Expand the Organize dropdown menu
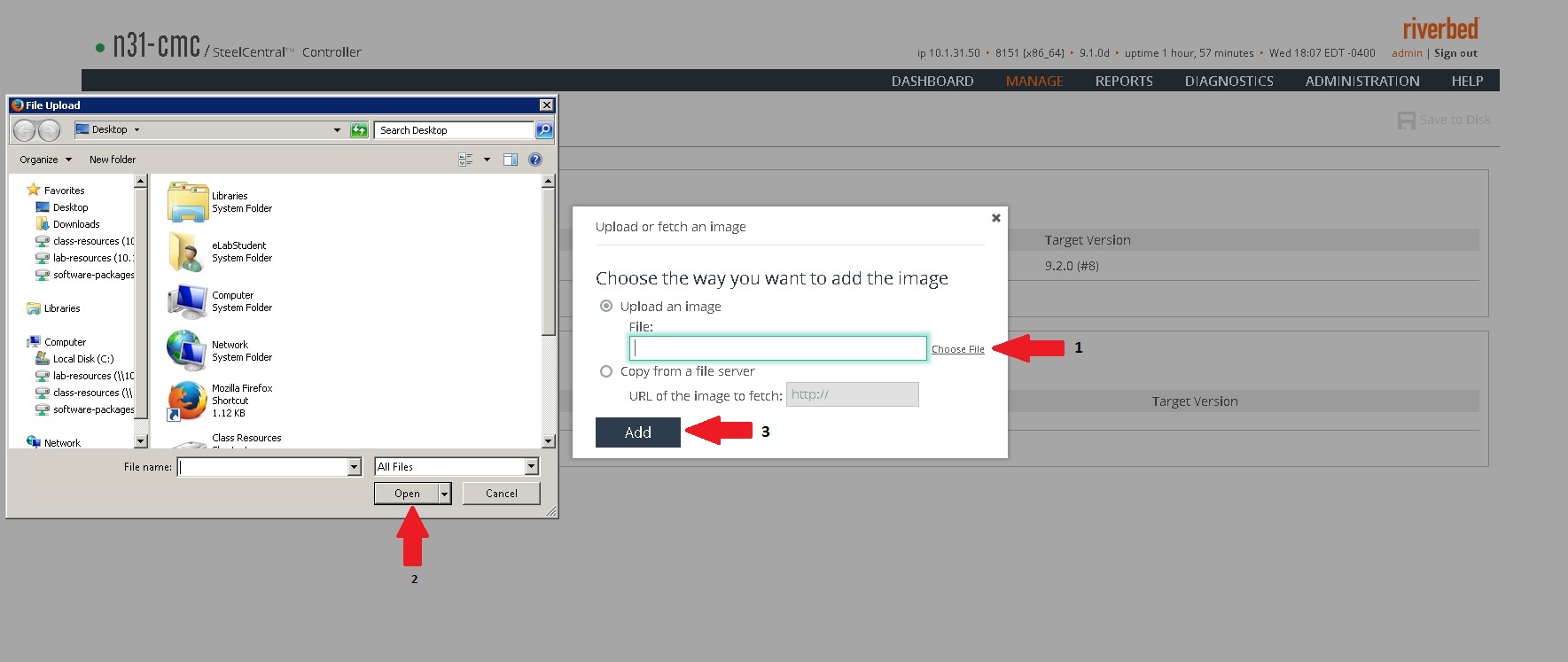This screenshot has height=662, width=1568. tap(45, 160)
